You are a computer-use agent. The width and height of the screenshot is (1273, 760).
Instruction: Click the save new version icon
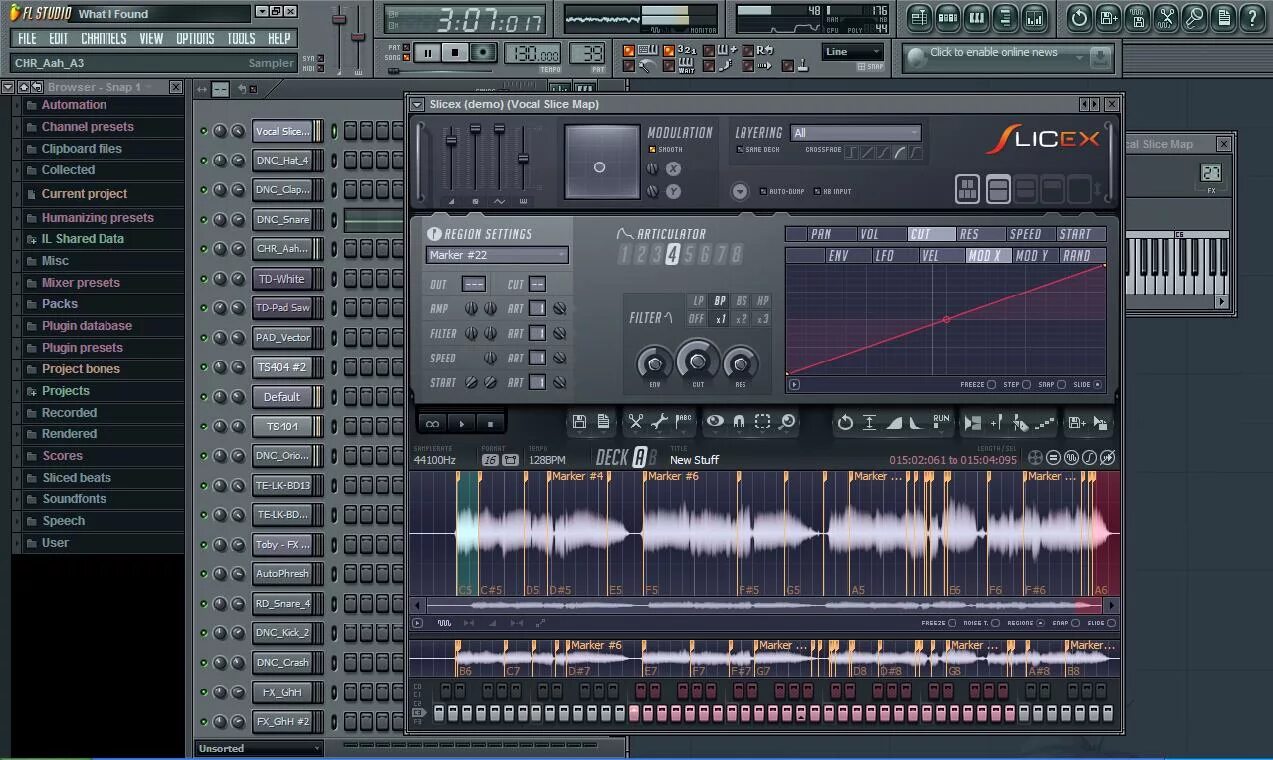click(x=1109, y=17)
